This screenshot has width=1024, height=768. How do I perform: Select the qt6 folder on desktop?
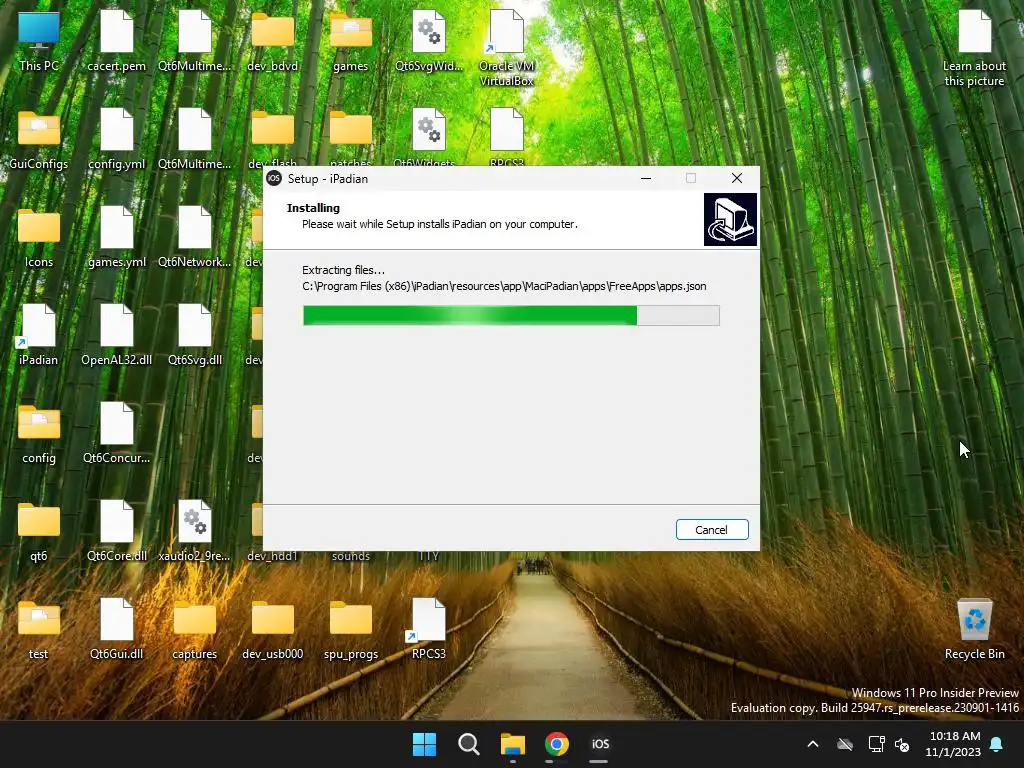click(39, 531)
